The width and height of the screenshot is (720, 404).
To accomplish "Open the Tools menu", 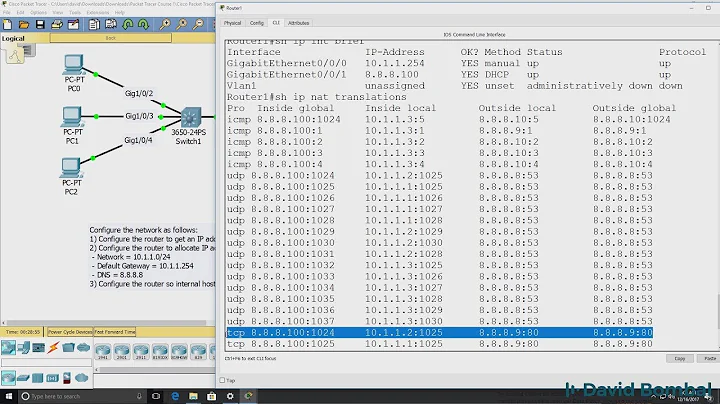I will (75, 12).
